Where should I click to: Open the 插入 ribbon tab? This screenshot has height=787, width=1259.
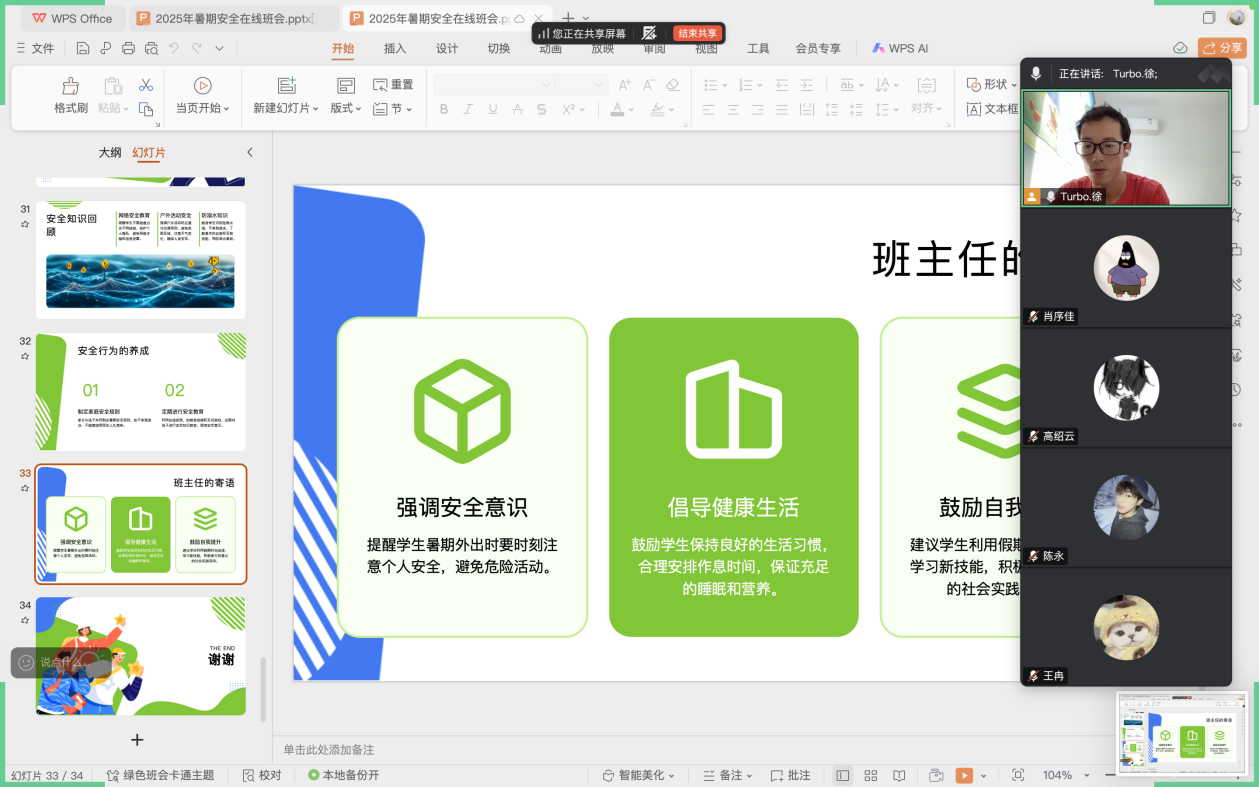[x=395, y=48]
